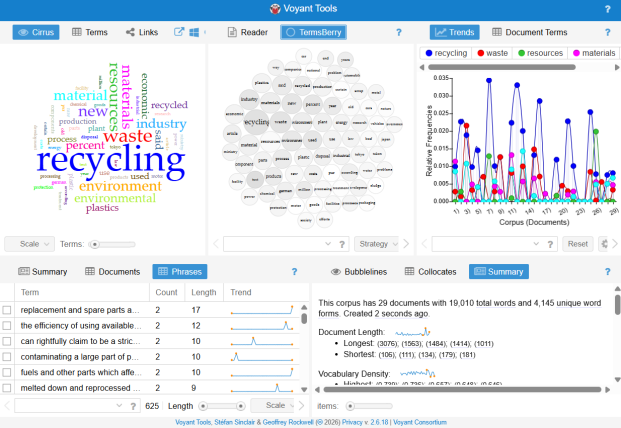Click the help icon in Phrases panel header
Viewport: 621px width, 428px height.
tap(294, 271)
